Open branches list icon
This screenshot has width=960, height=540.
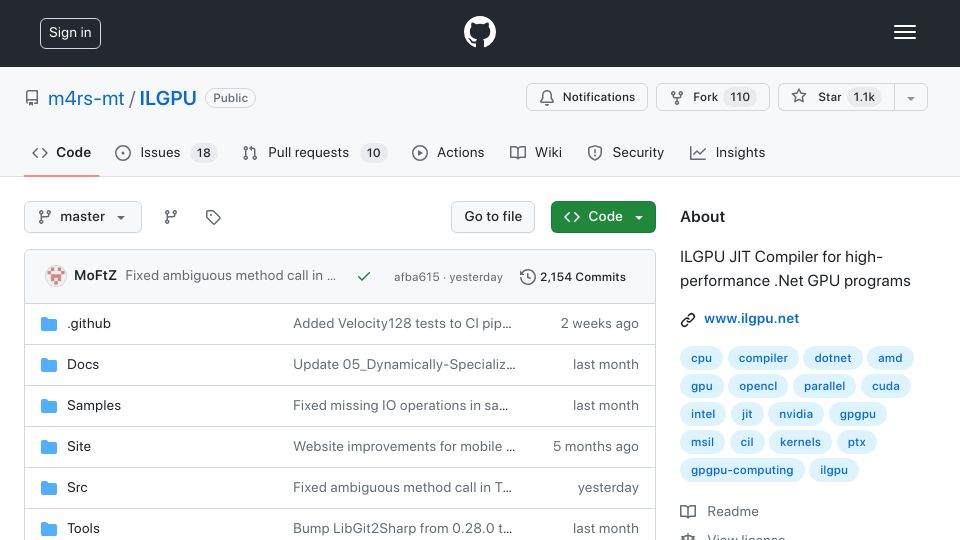click(171, 217)
